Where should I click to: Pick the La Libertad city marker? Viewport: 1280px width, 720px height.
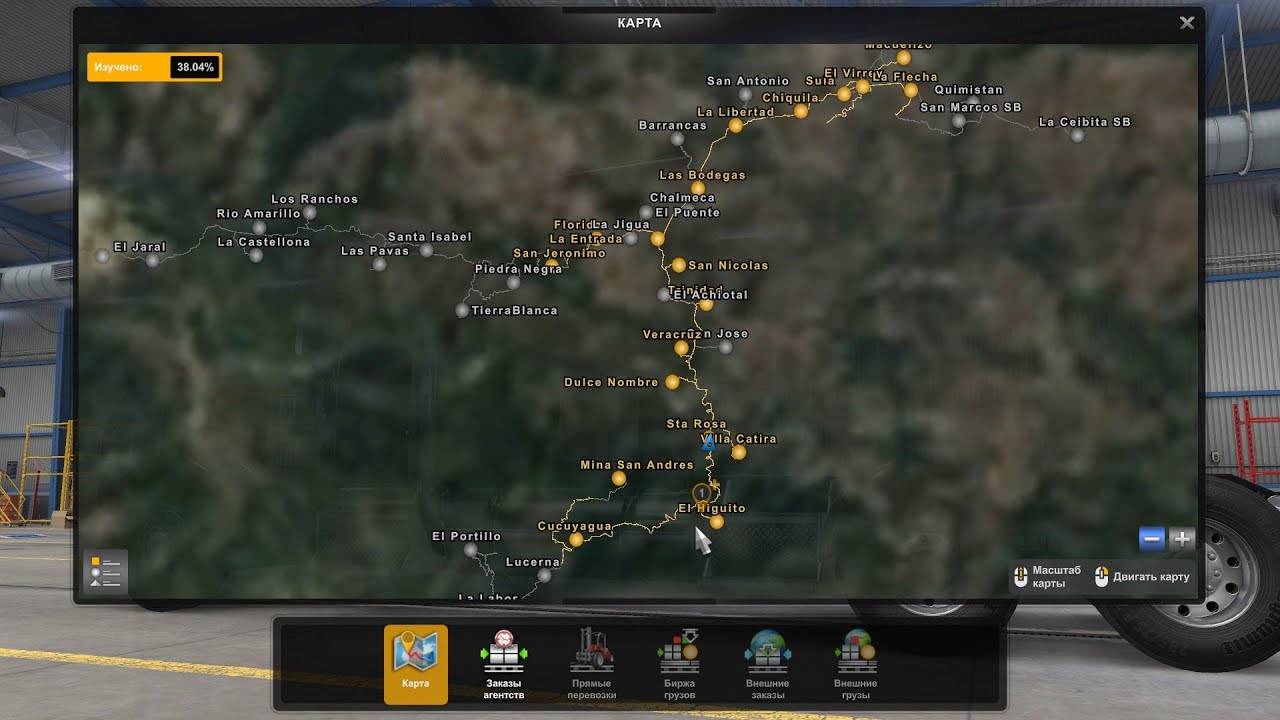(736, 126)
